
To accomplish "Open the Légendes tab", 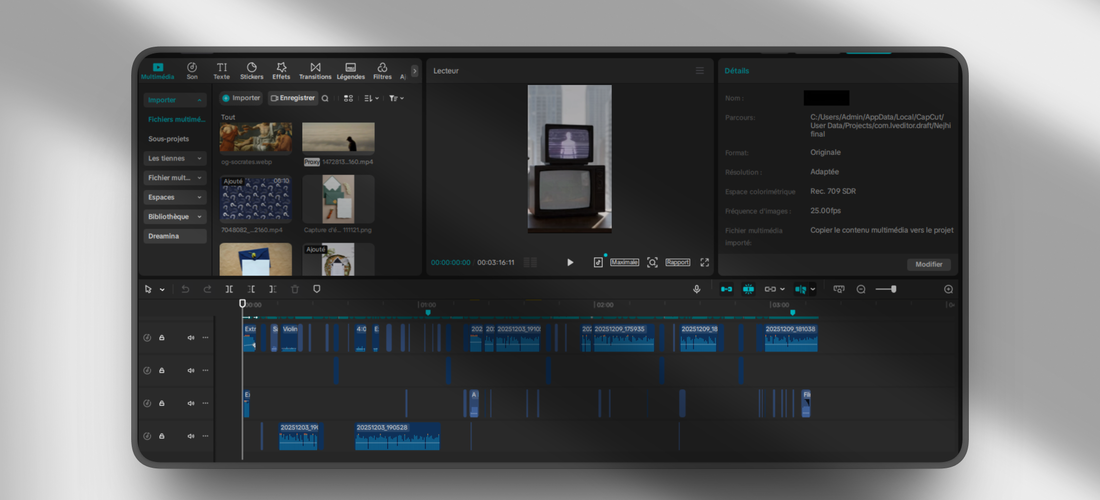I will pyautogui.click(x=351, y=71).
